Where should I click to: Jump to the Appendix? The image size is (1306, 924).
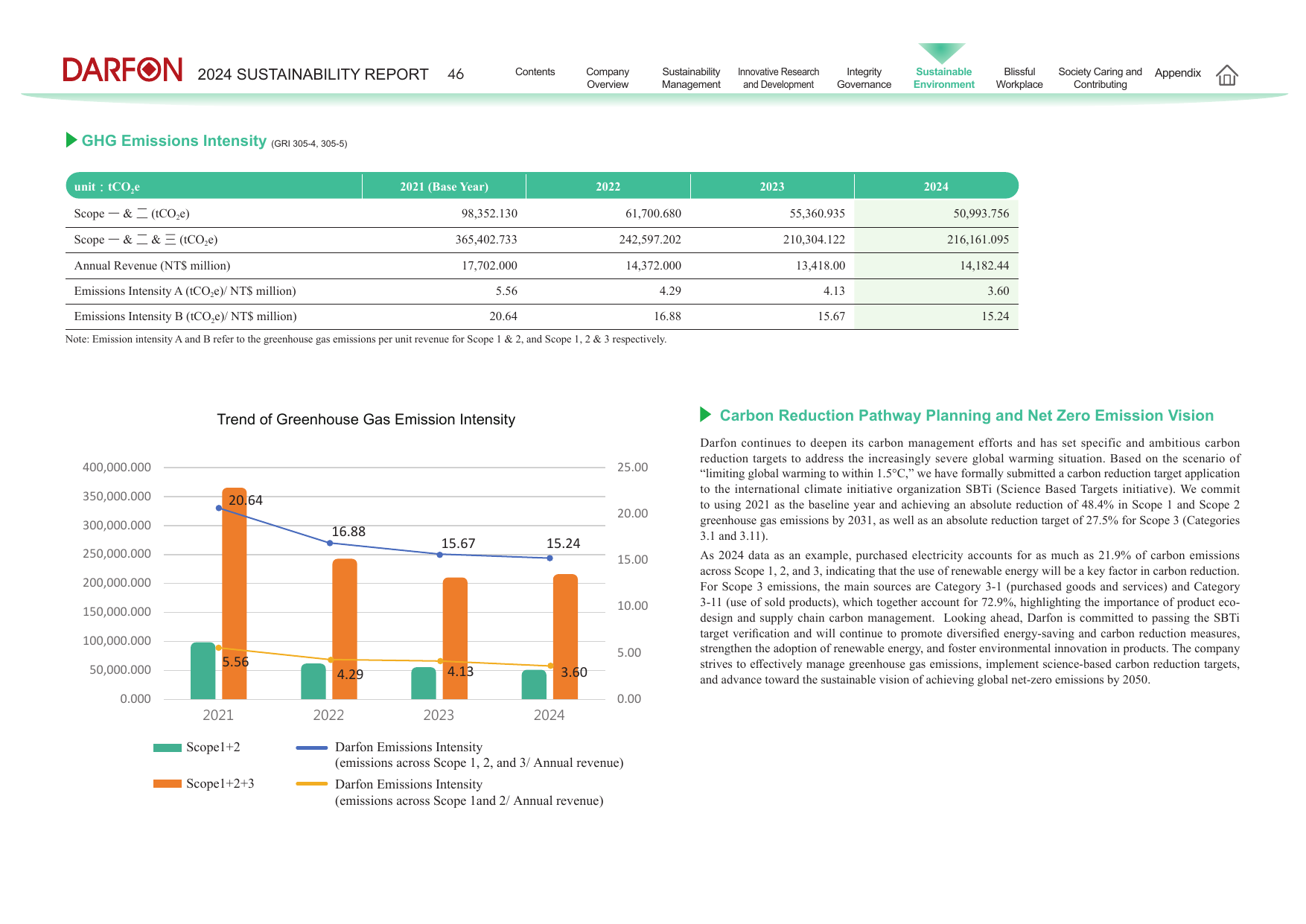[x=1177, y=73]
